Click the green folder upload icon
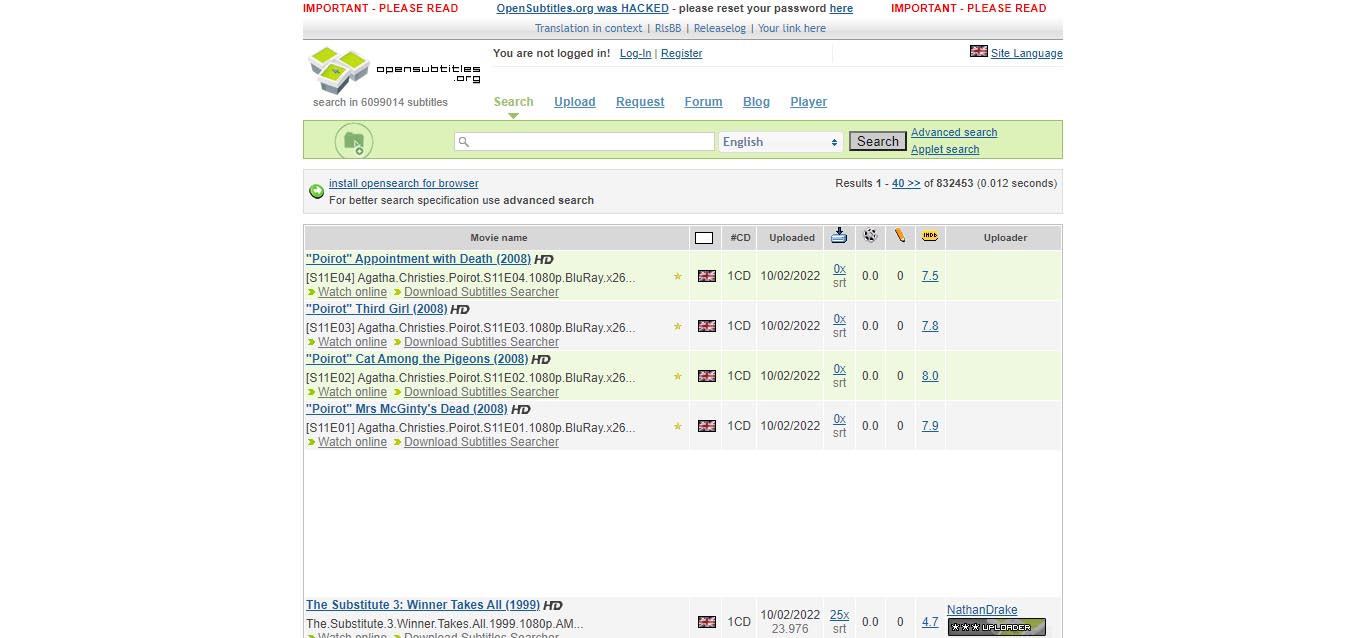The height and width of the screenshot is (638, 1366). click(353, 142)
